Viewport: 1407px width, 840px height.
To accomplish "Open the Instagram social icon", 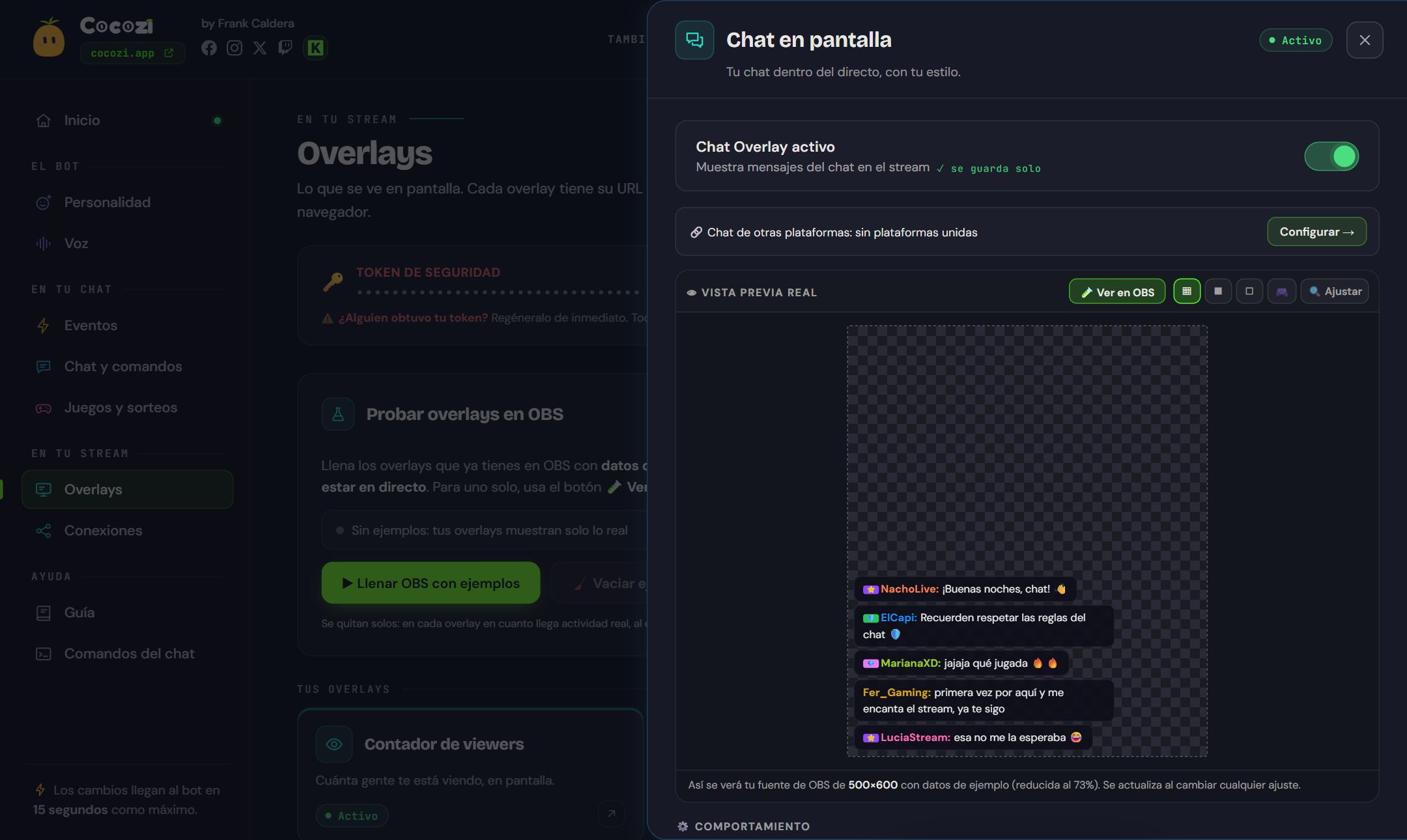I will (x=234, y=48).
